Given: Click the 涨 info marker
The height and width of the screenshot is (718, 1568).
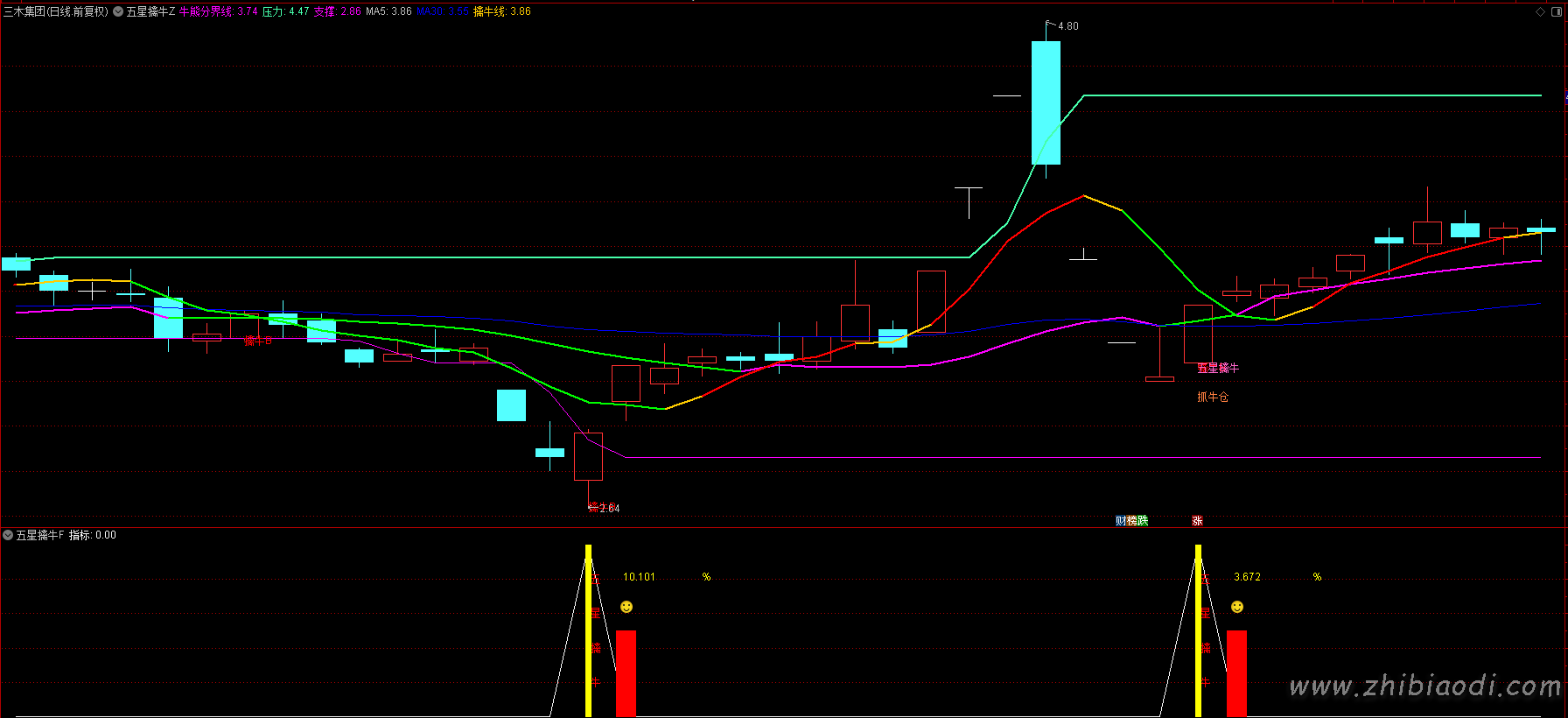Looking at the screenshot, I should tap(1197, 521).
